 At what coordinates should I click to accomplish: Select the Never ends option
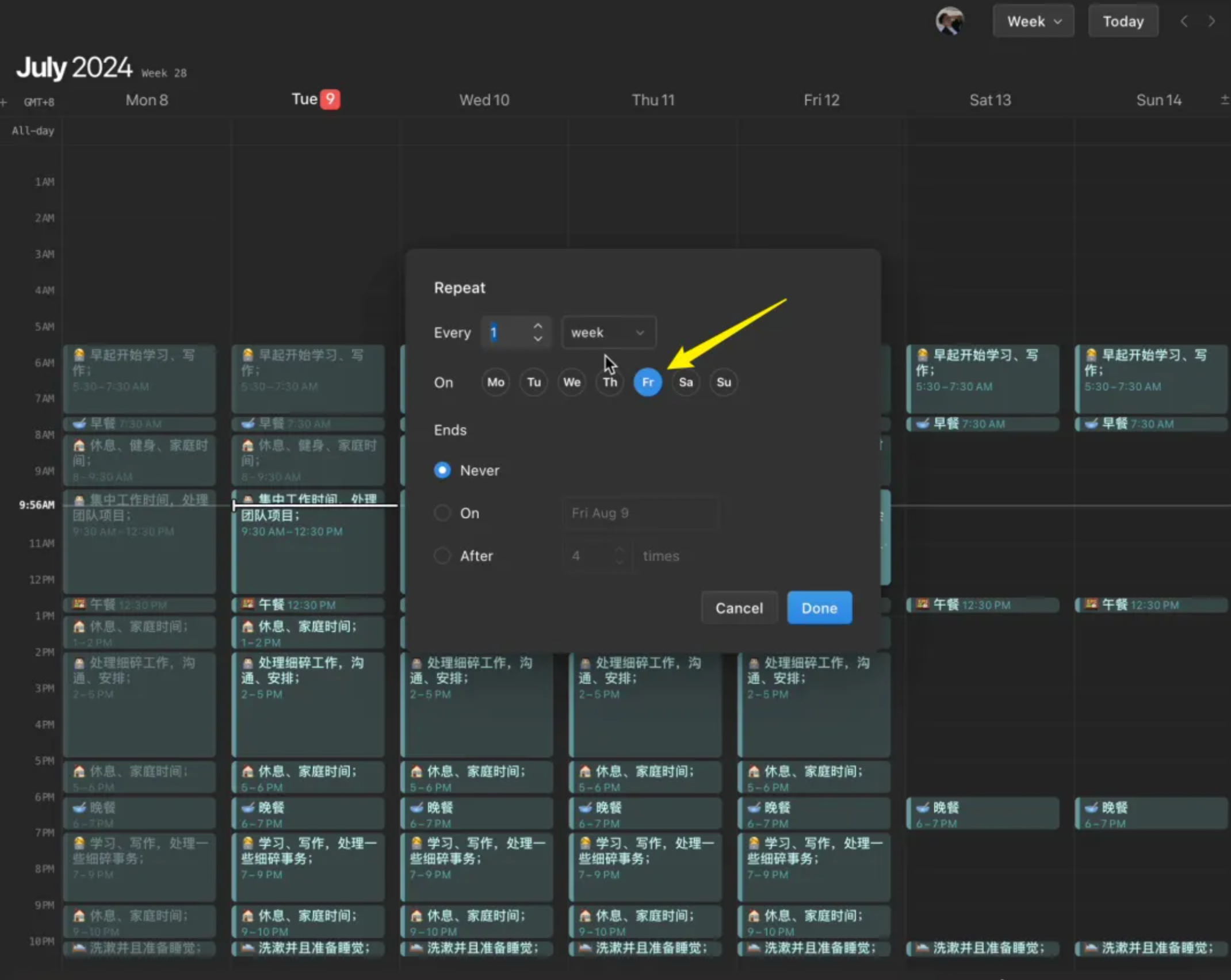(x=442, y=470)
